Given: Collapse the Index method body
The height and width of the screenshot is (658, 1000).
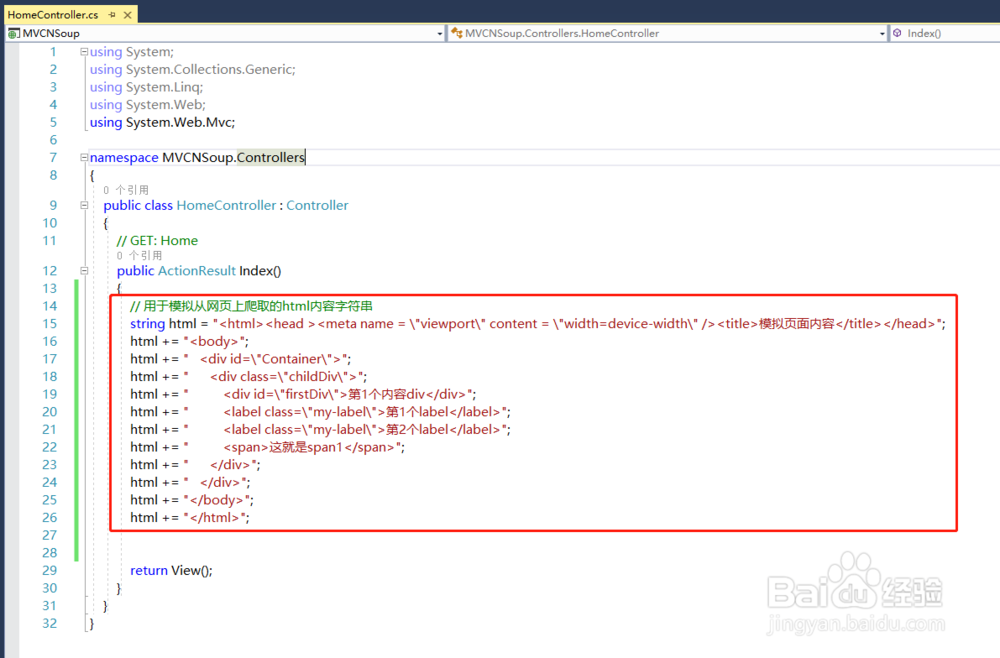Looking at the screenshot, I should pyautogui.click(x=83, y=270).
